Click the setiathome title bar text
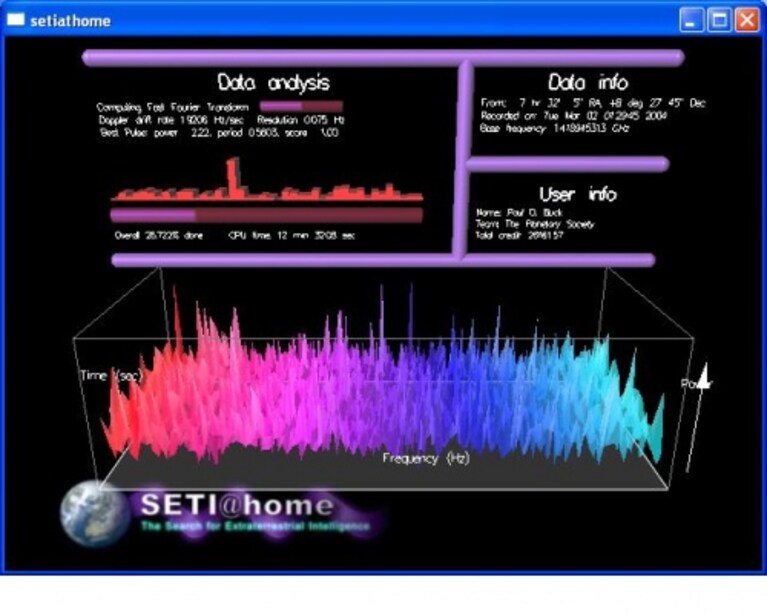 [70, 21]
